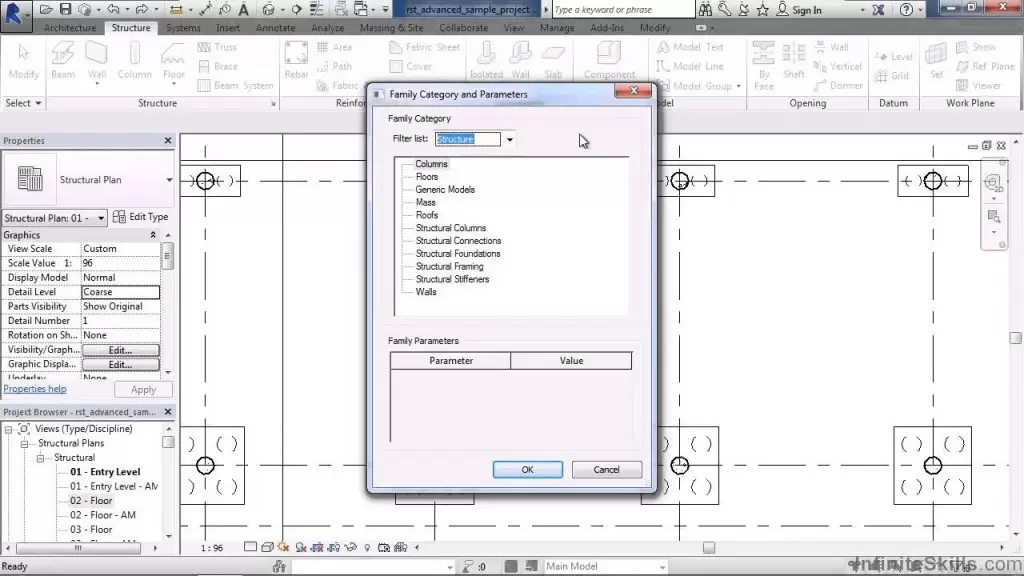Click the Floor tool in Structure panel
The height and width of the screenshot is (576, 1024).
pos(174,60)
